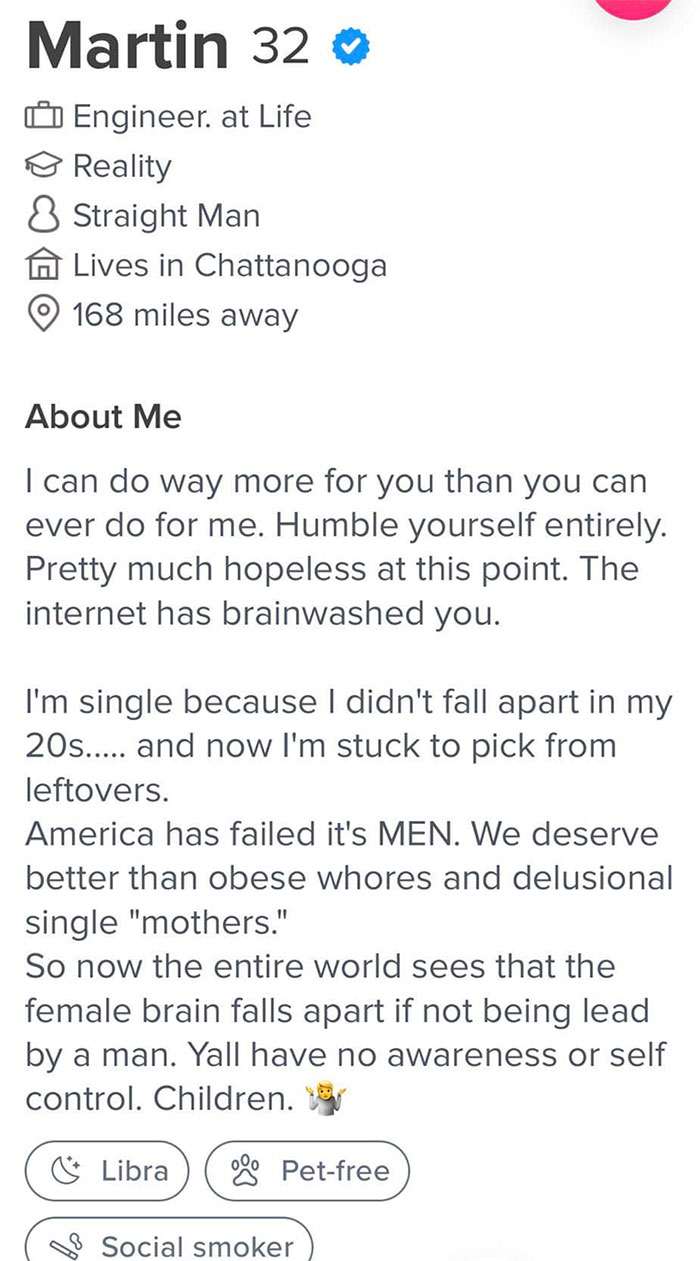Click the blue verified badge icon
The height and width of the screenshot is (1261, 700).
(348, 45)
